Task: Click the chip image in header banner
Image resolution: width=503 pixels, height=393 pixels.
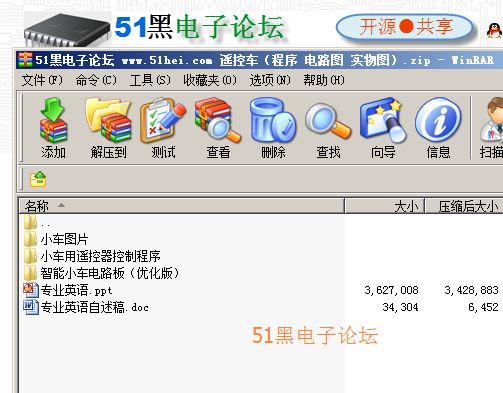Action: [x=67, y=30]
